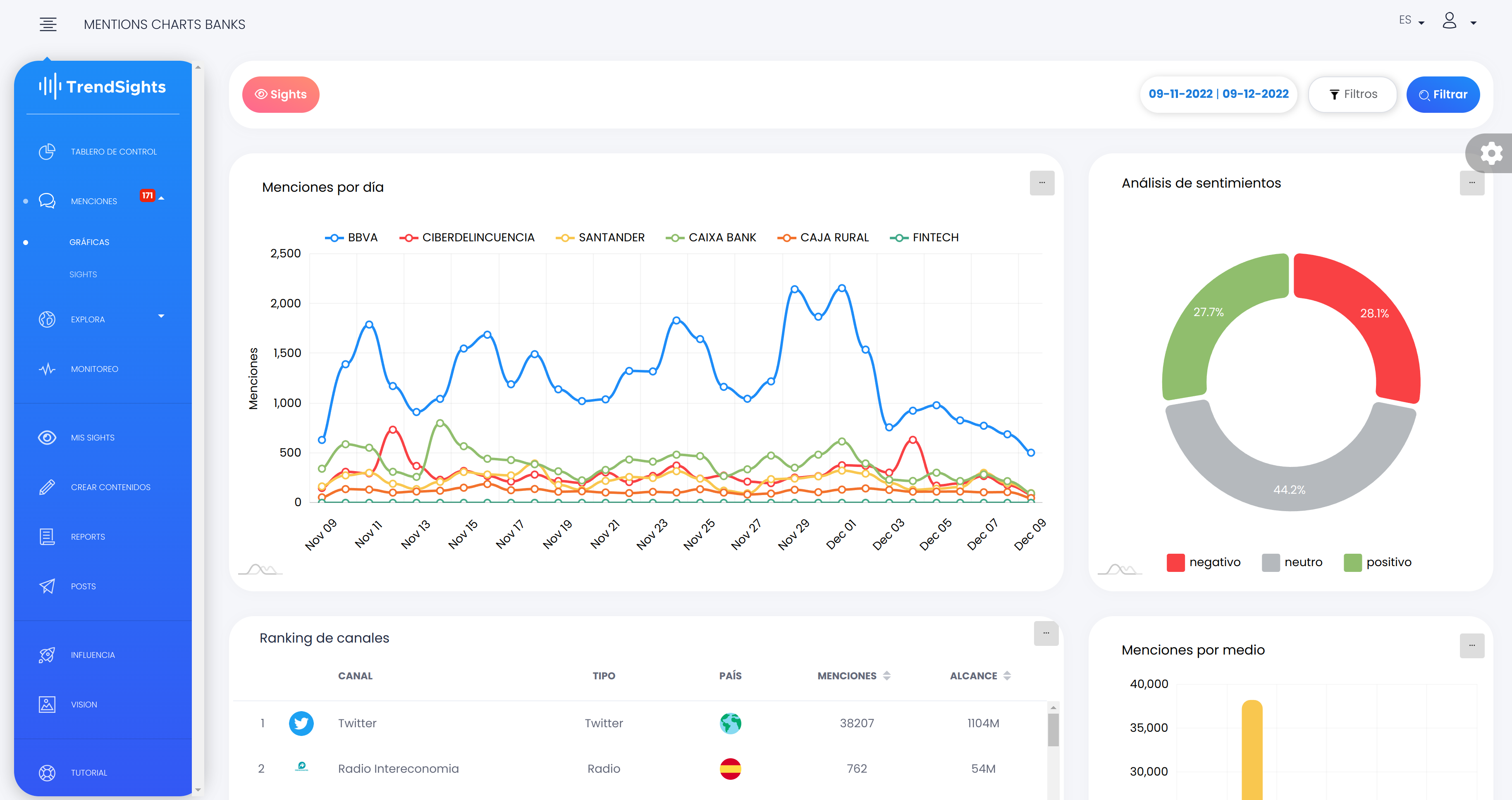Expand the Explora submenu arrow
1512x800 pixels.
(x=161, y=316)
